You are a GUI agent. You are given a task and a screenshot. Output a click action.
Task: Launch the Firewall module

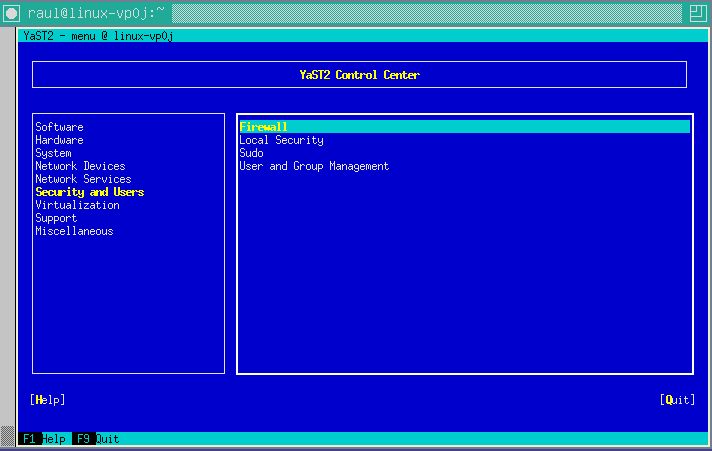click(465, 127)
